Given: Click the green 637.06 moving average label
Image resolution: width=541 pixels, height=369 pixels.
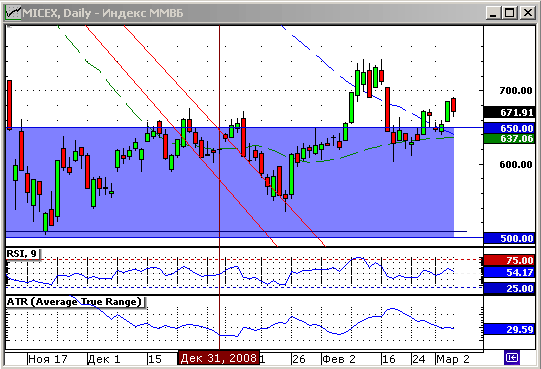Looking at the screenshot, I should pos(509,139).
